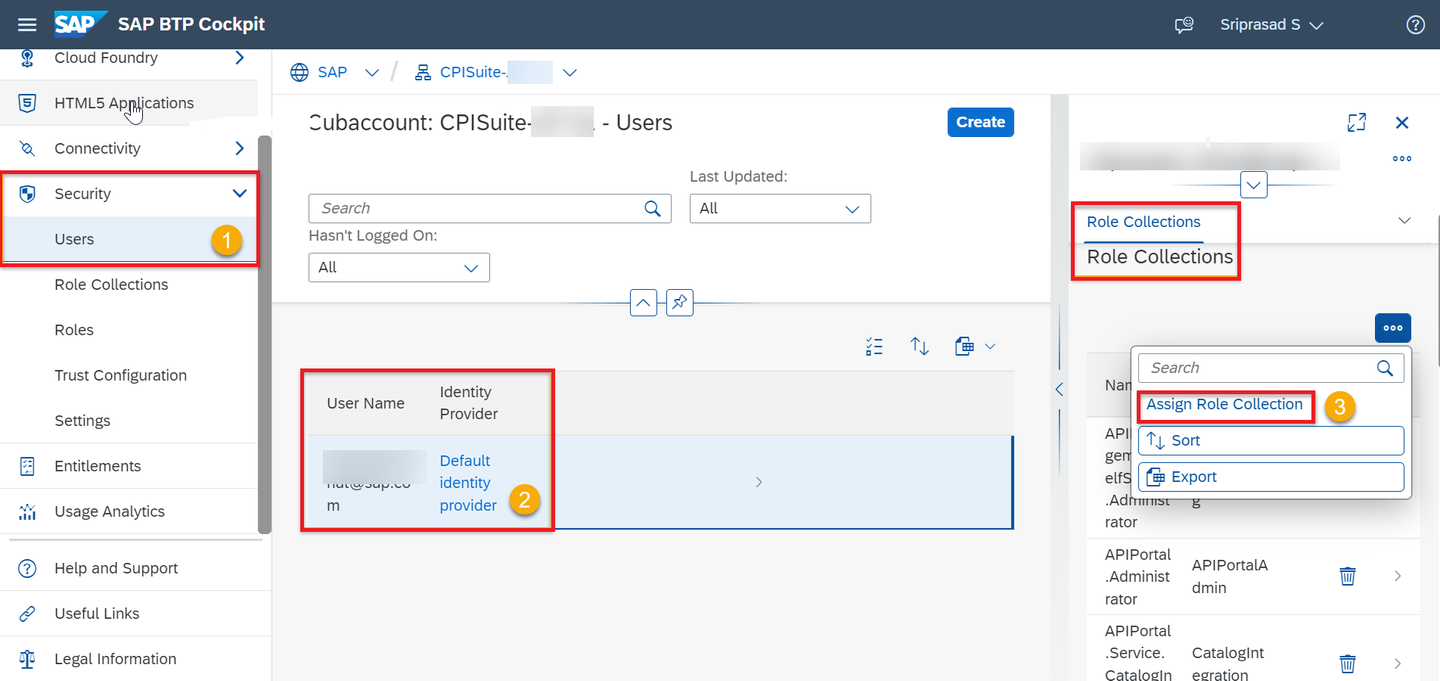This screenshot has width=1440, height=681.
Task: Click the left navigation scrollbar
Action: (265, 334)
